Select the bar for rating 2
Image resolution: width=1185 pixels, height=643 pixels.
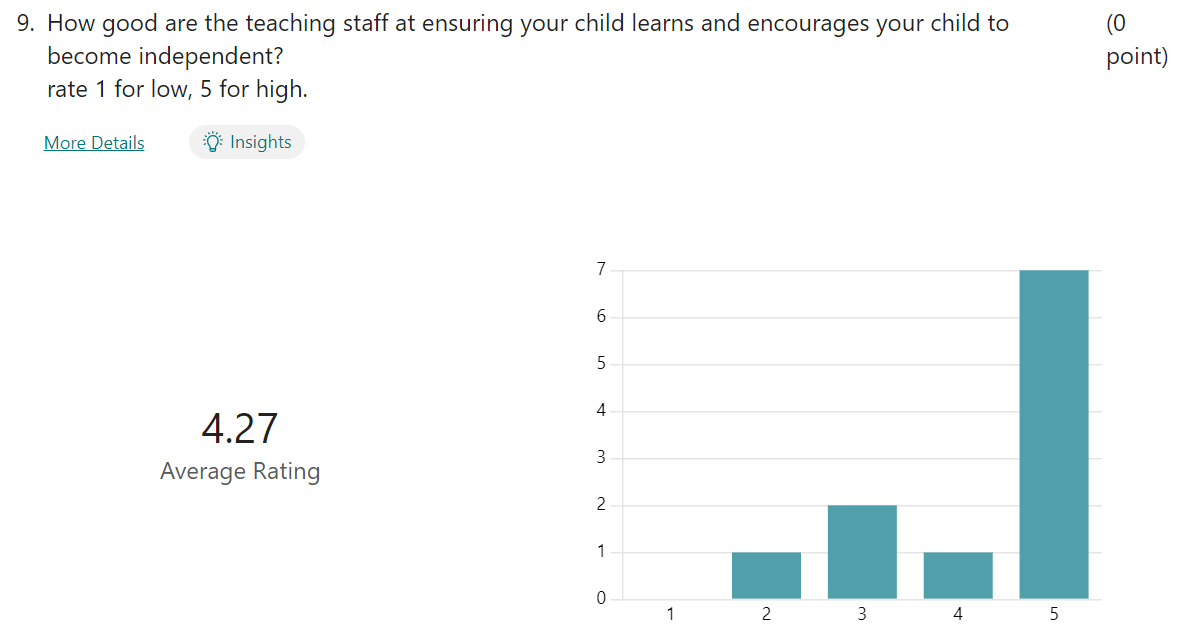[x=766, y=576]
